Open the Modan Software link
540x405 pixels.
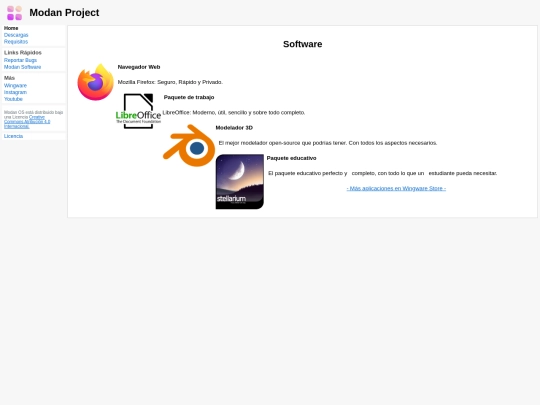[x=22, y=67]
